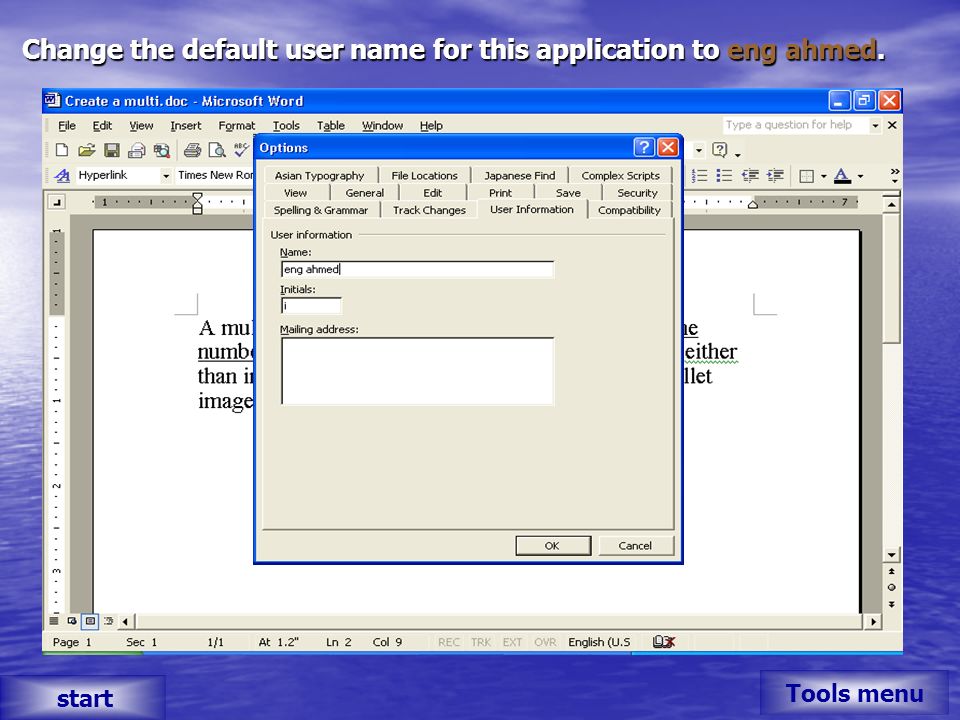Click Cancel in the Options dialog

pos(636,546)
